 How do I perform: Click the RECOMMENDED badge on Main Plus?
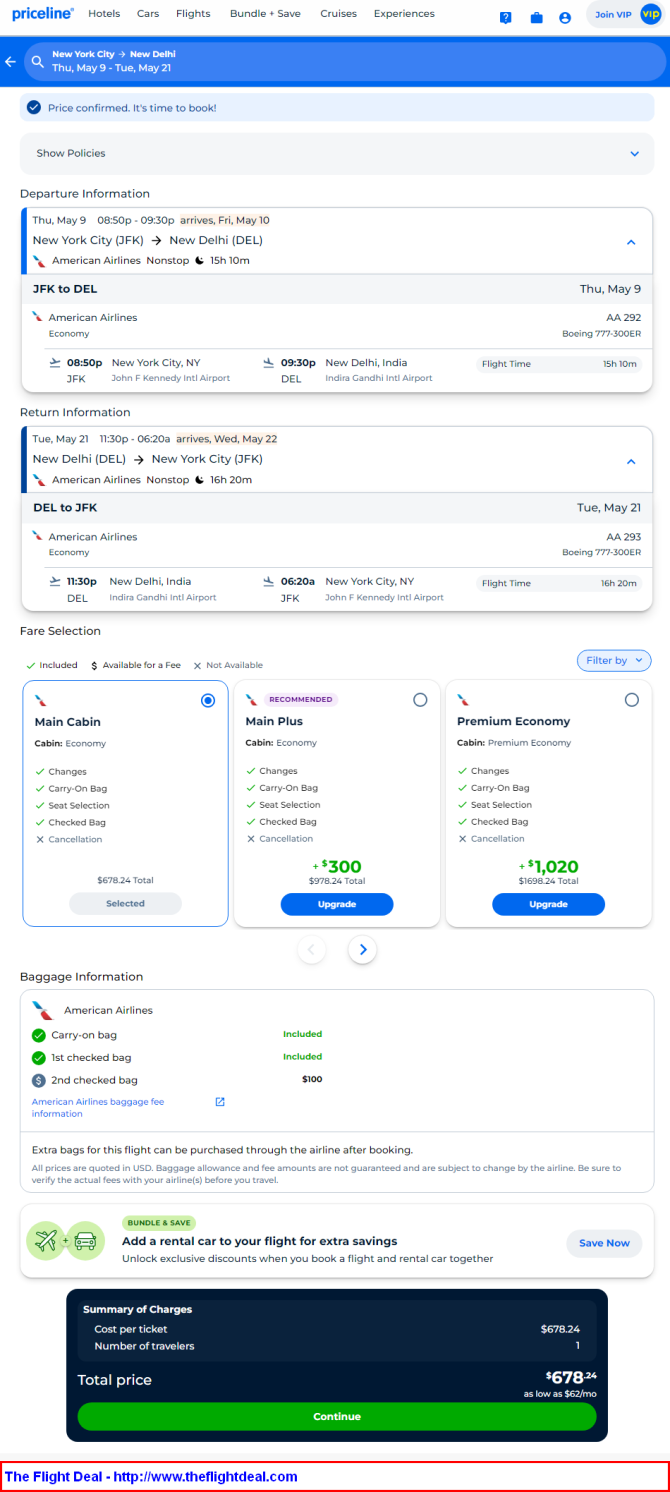point(301,700)
